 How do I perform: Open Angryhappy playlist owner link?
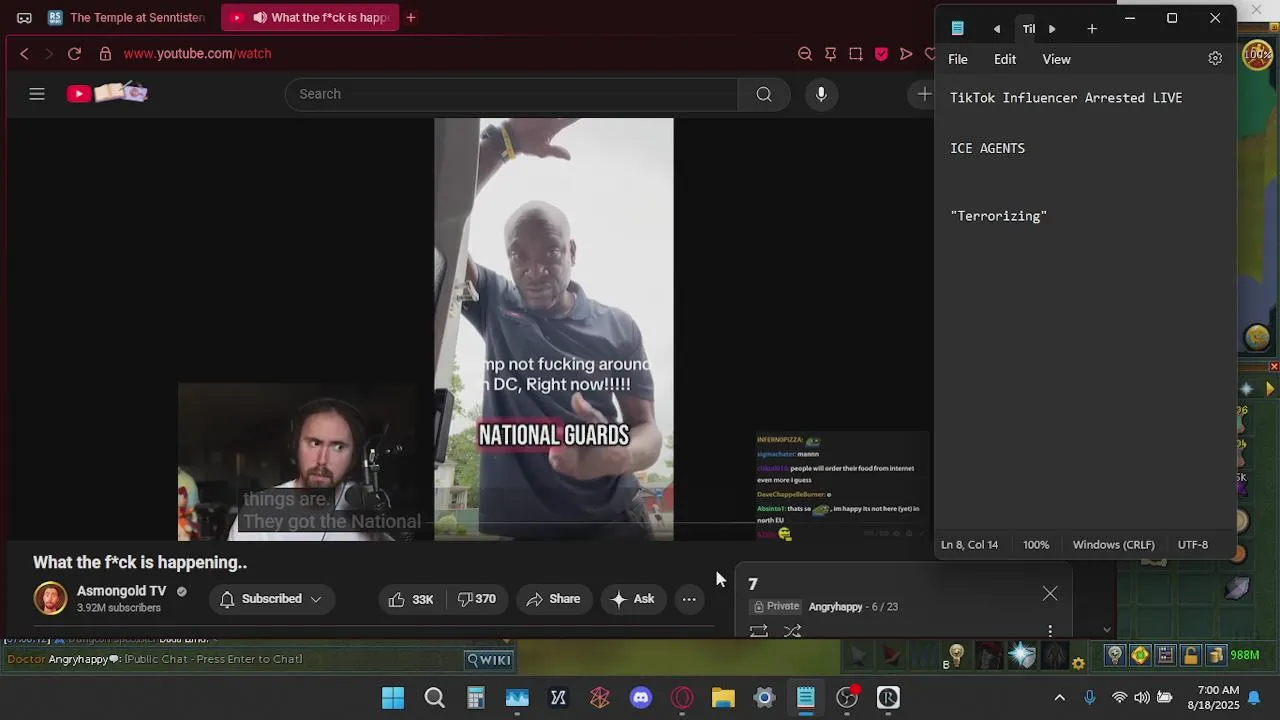tap(836, 607)
